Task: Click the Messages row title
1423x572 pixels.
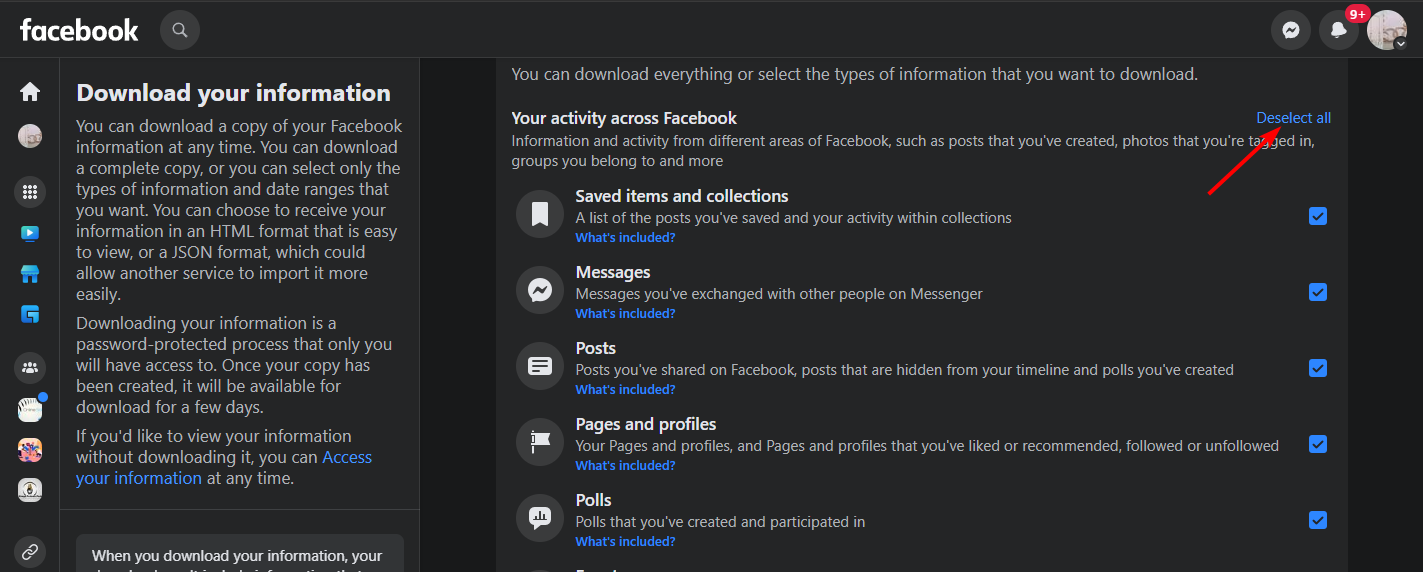Action: coord(613,272)
